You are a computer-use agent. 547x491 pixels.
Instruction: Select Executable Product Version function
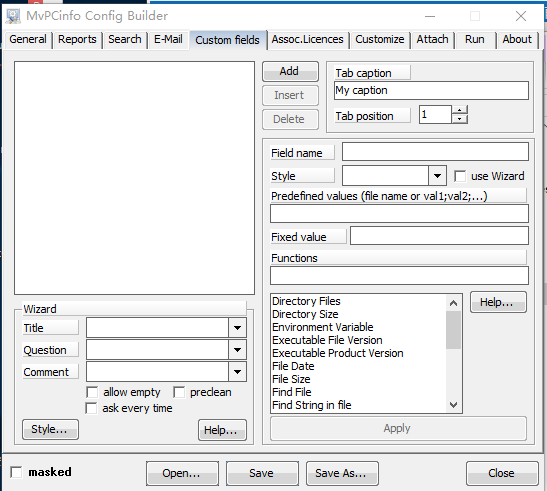tap(338, 353)
